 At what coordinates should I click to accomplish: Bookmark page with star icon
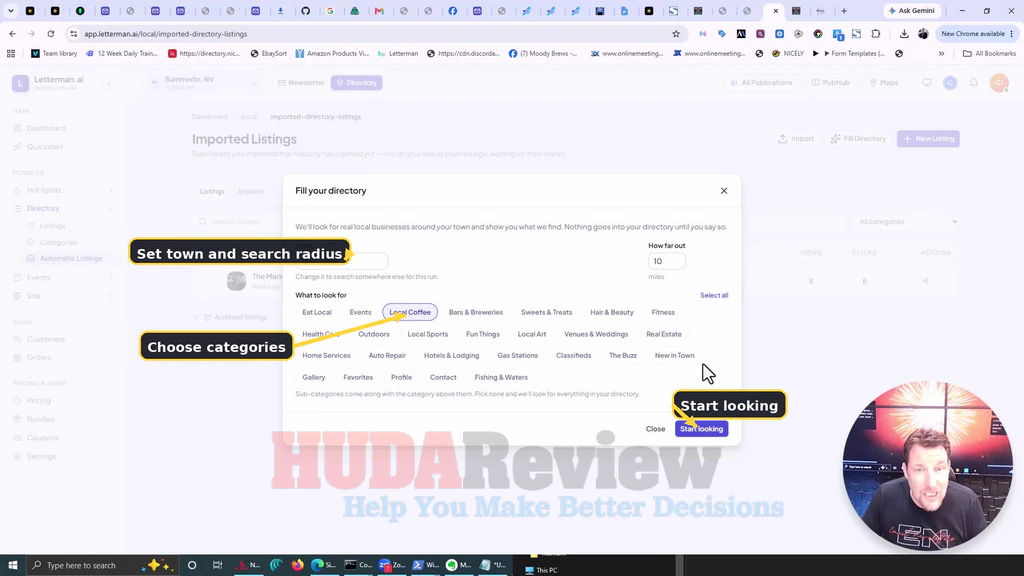tap(676, 34)
